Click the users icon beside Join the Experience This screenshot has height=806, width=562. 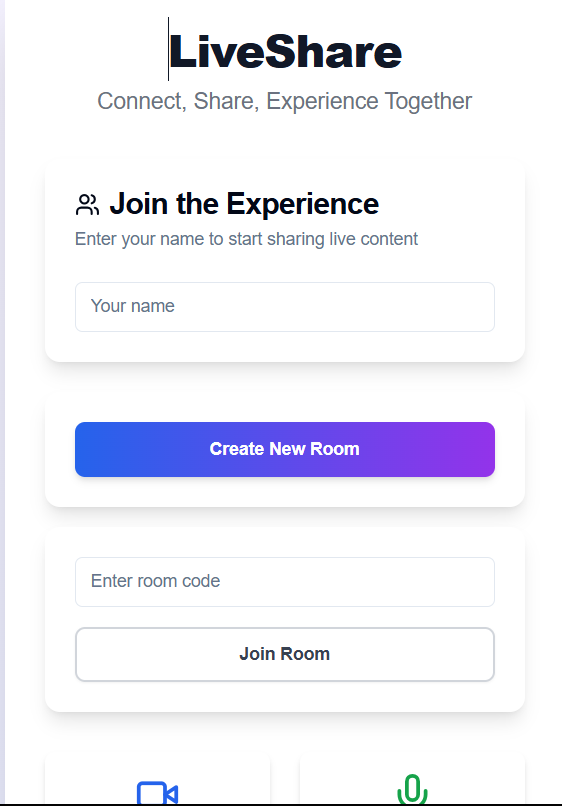(x=87, y=205)
